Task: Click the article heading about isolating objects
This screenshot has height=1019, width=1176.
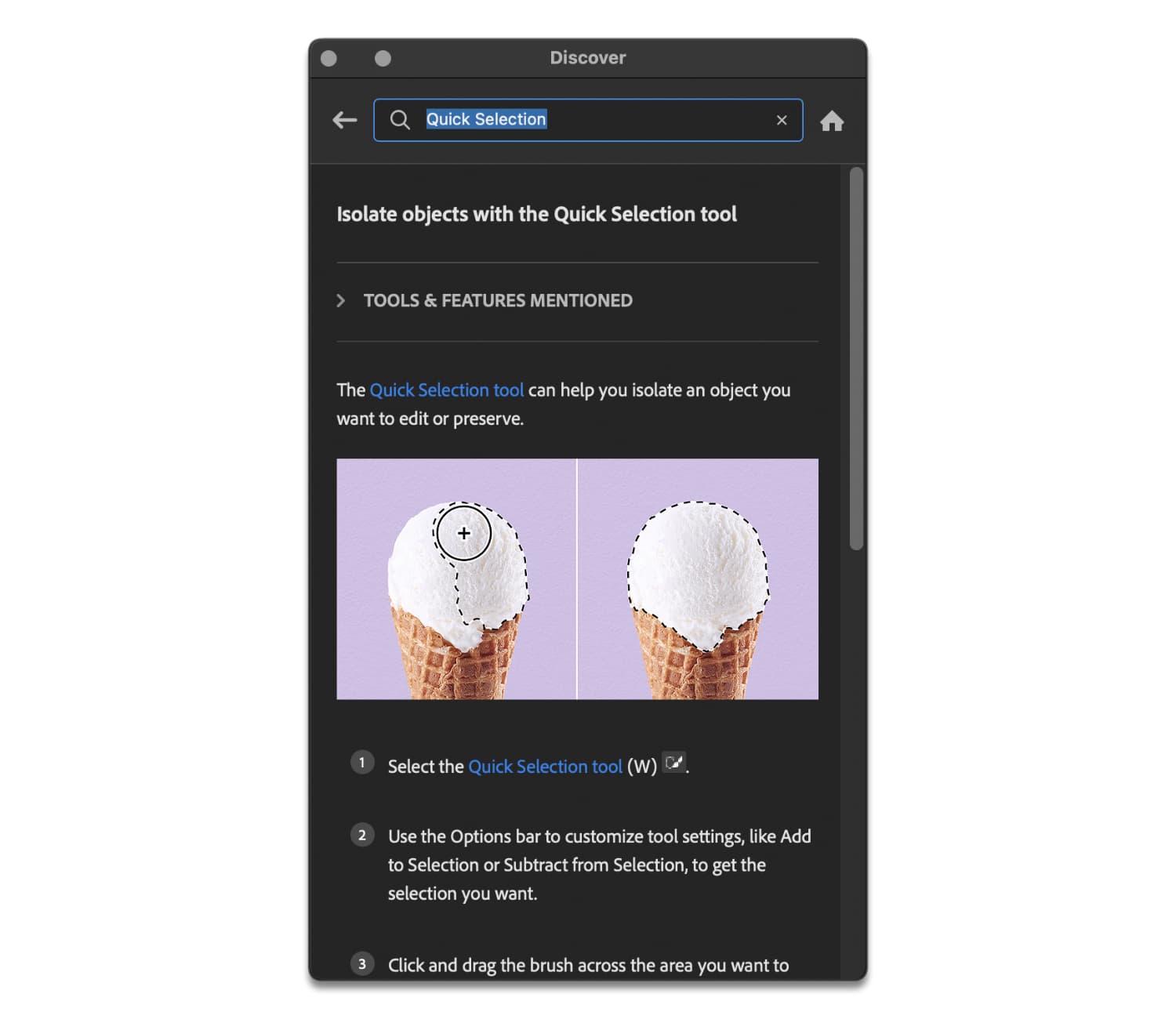Action: click(536, 214)
